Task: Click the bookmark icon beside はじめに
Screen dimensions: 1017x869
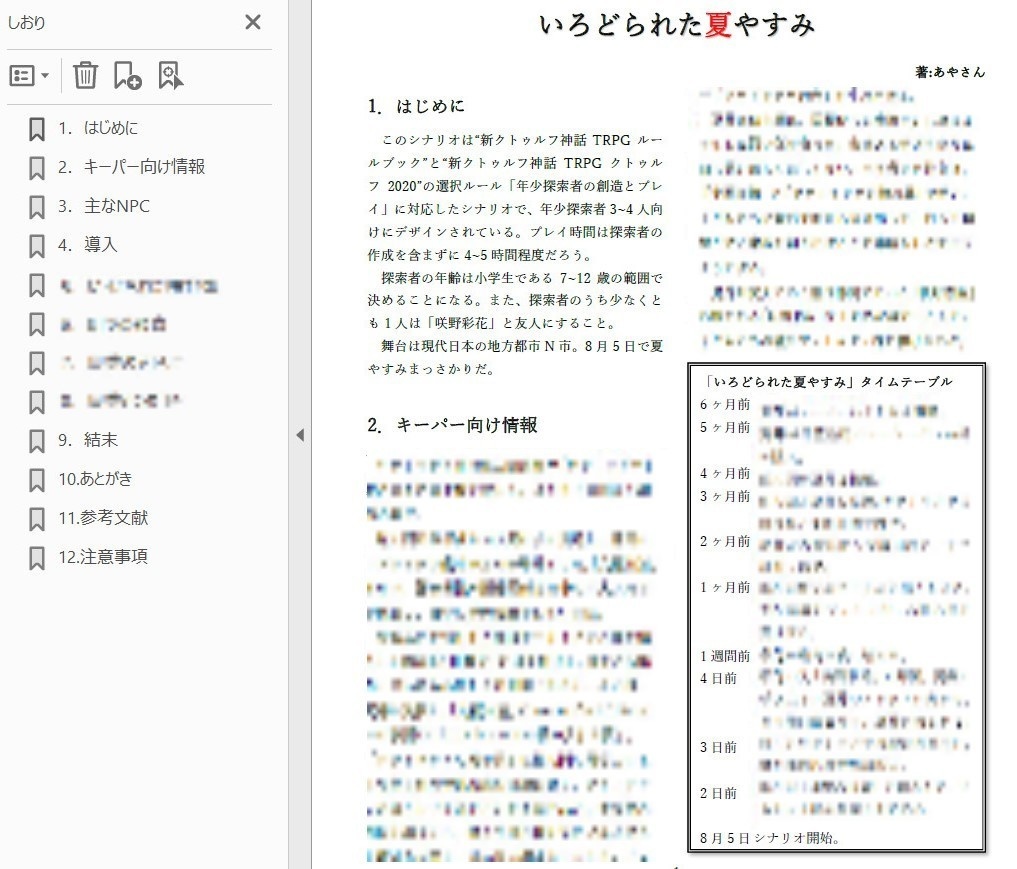Action: point(37,128)
